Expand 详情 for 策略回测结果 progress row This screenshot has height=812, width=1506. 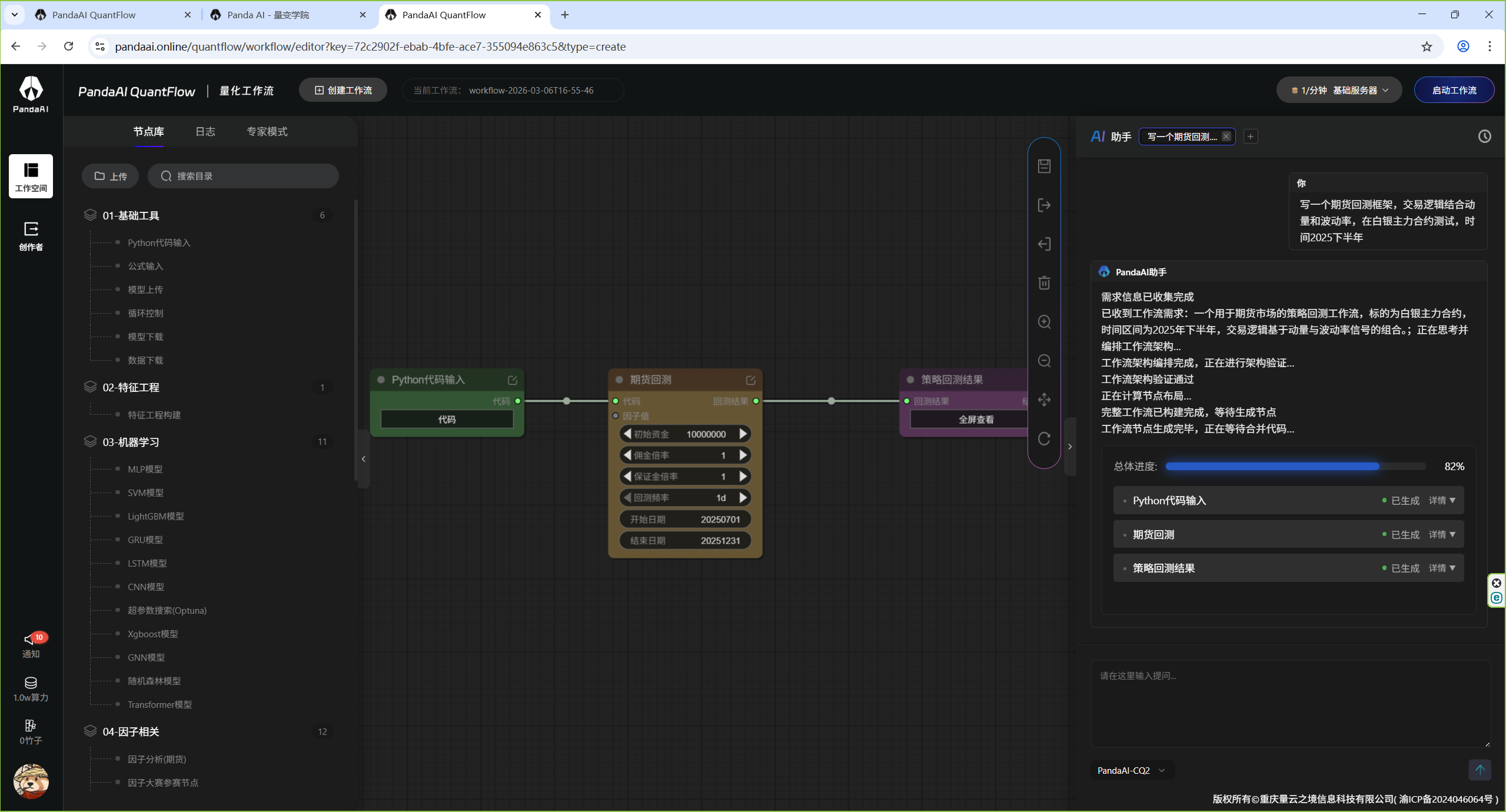pyautogui.click(x=1442, y=568)
